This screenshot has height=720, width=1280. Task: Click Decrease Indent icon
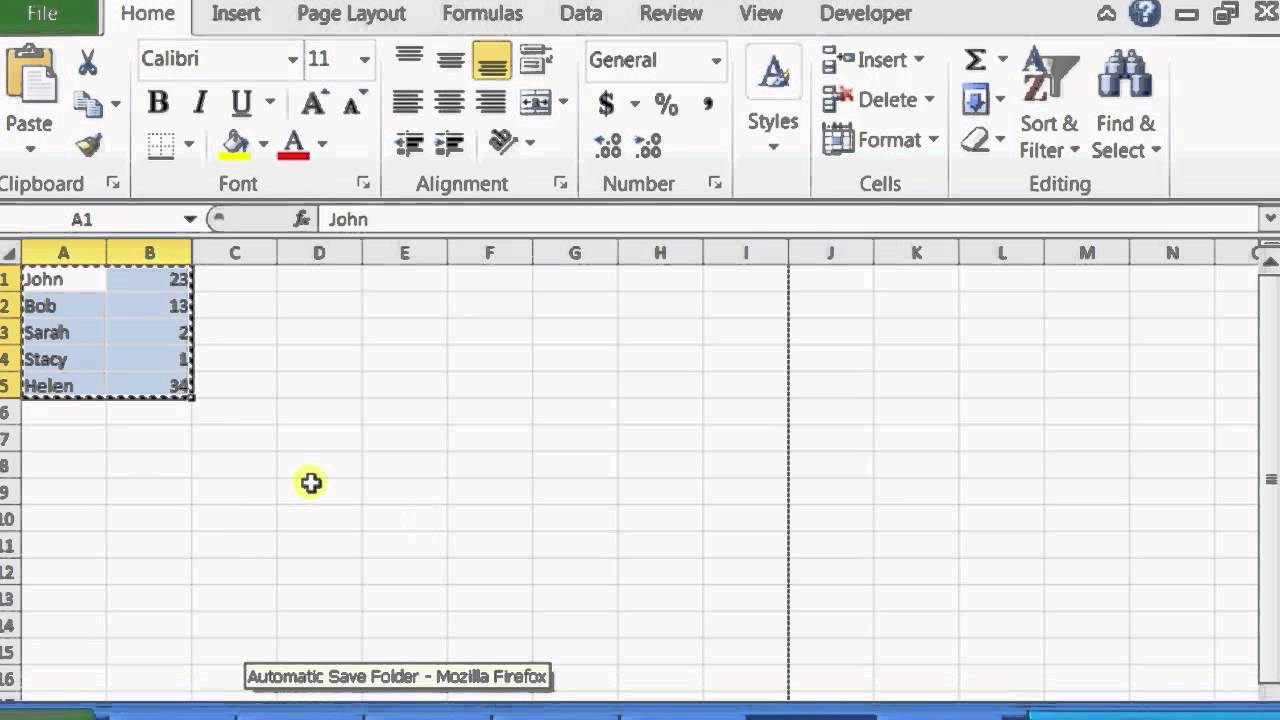click(x=409, y=143)
